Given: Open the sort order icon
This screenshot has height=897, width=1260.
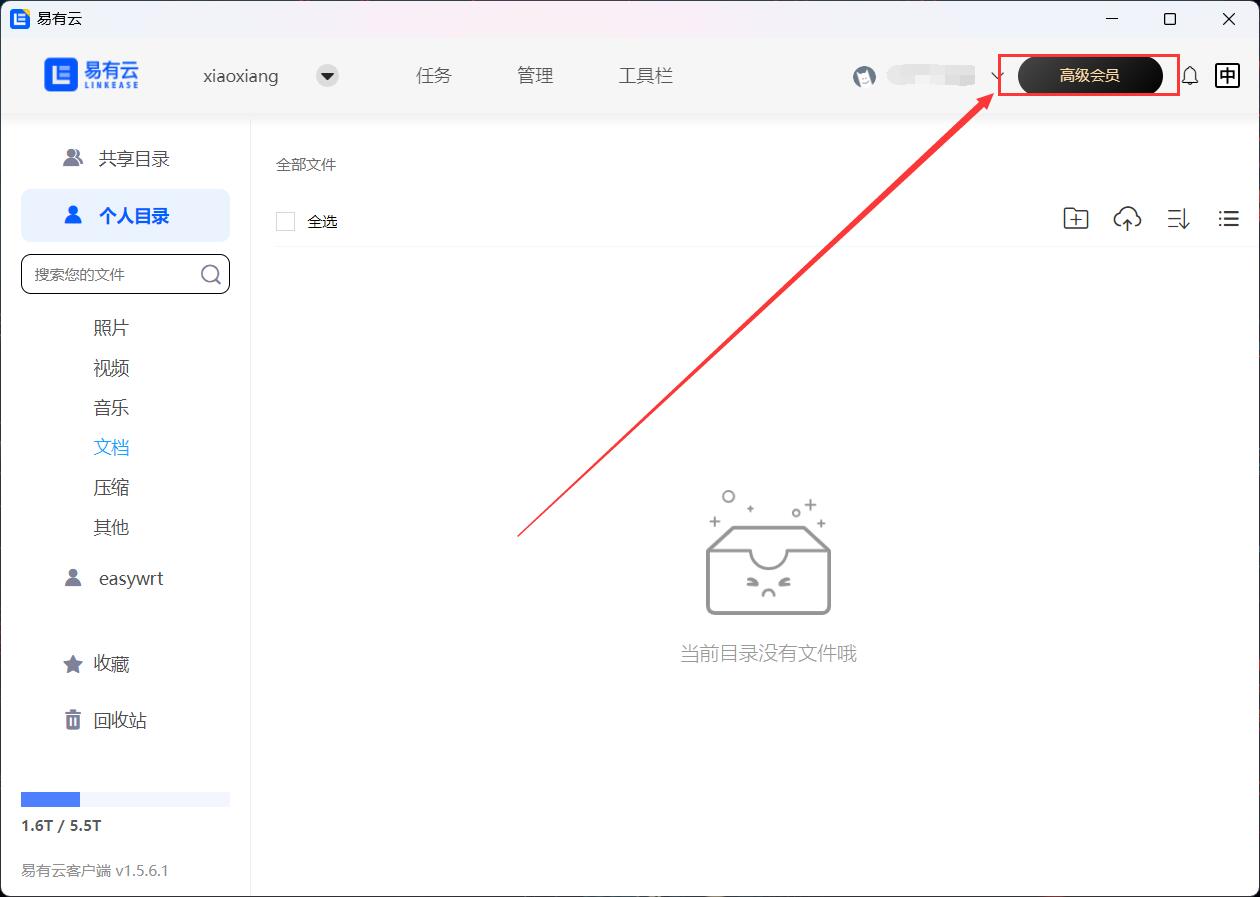Looking at the screenshot, I should click(x=1178, y=219).
